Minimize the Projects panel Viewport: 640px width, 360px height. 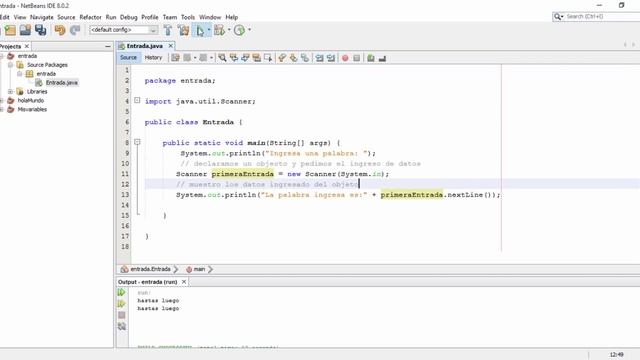point(108,47)
